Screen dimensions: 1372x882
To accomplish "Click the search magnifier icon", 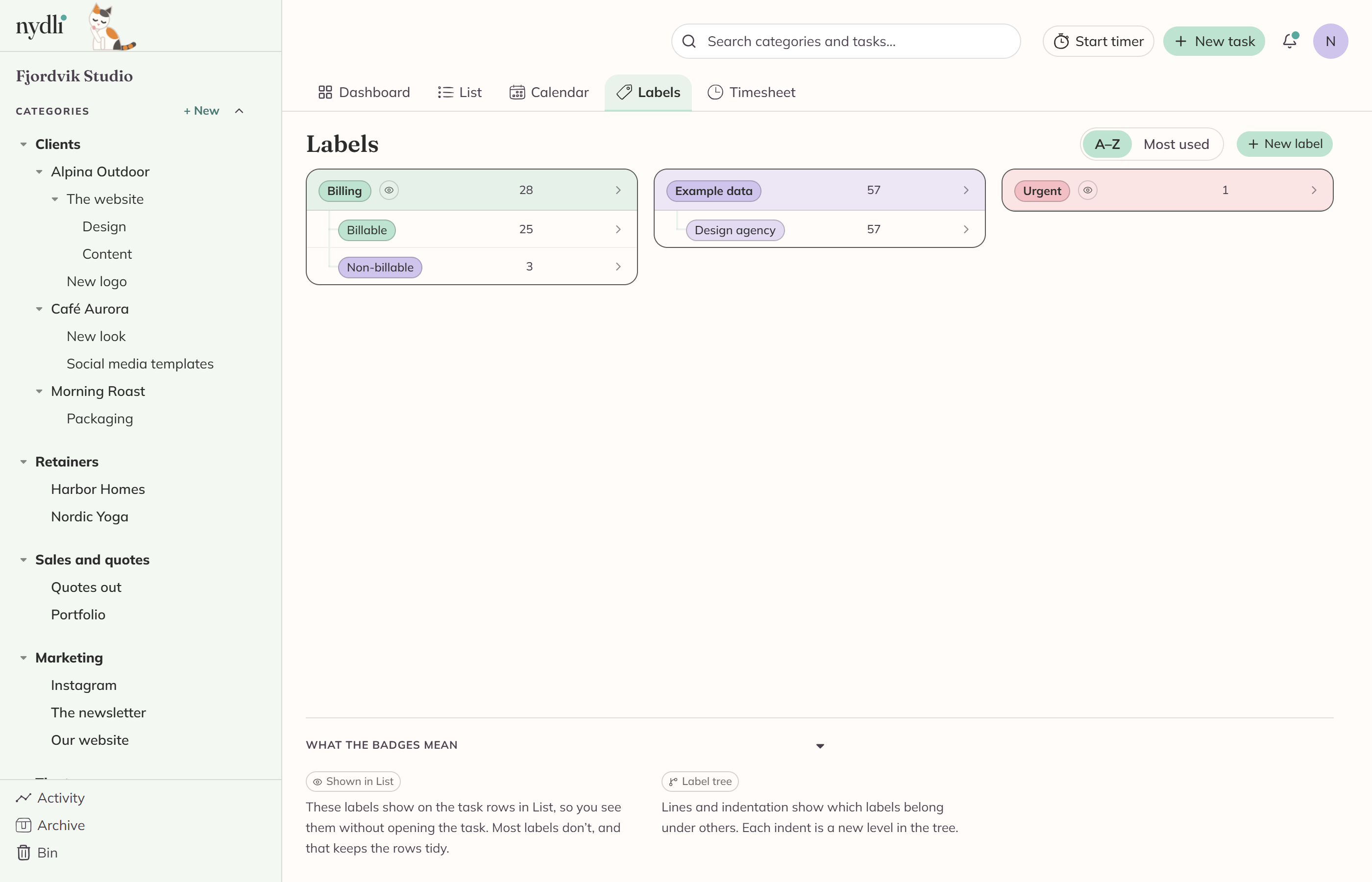I will point(689,41).
